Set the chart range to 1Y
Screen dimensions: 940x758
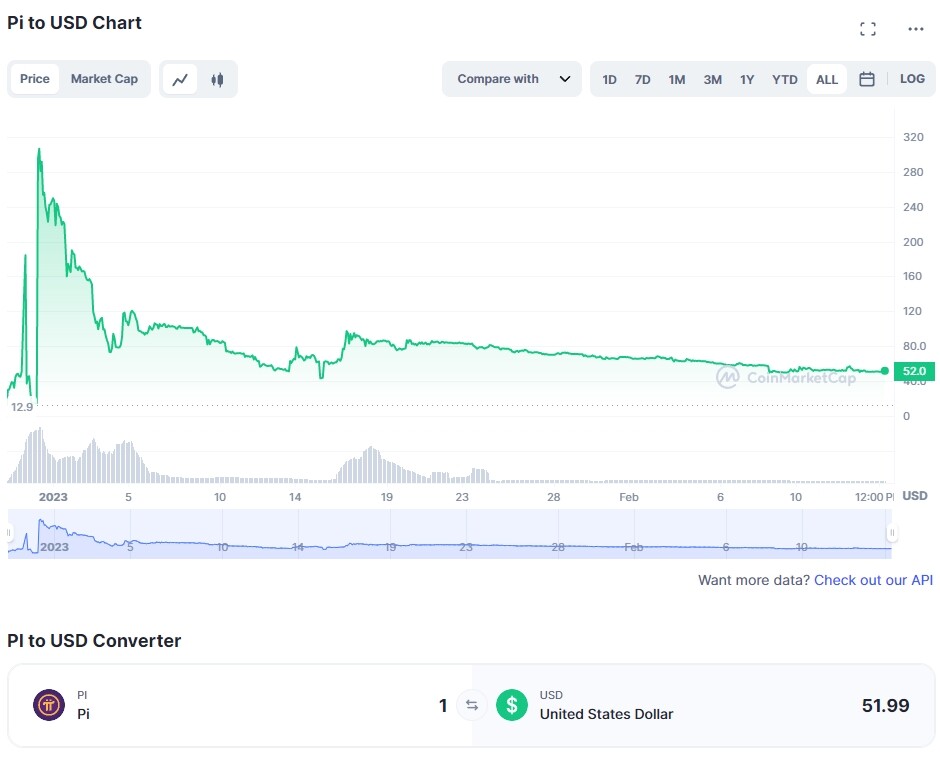tap(746, 79)
